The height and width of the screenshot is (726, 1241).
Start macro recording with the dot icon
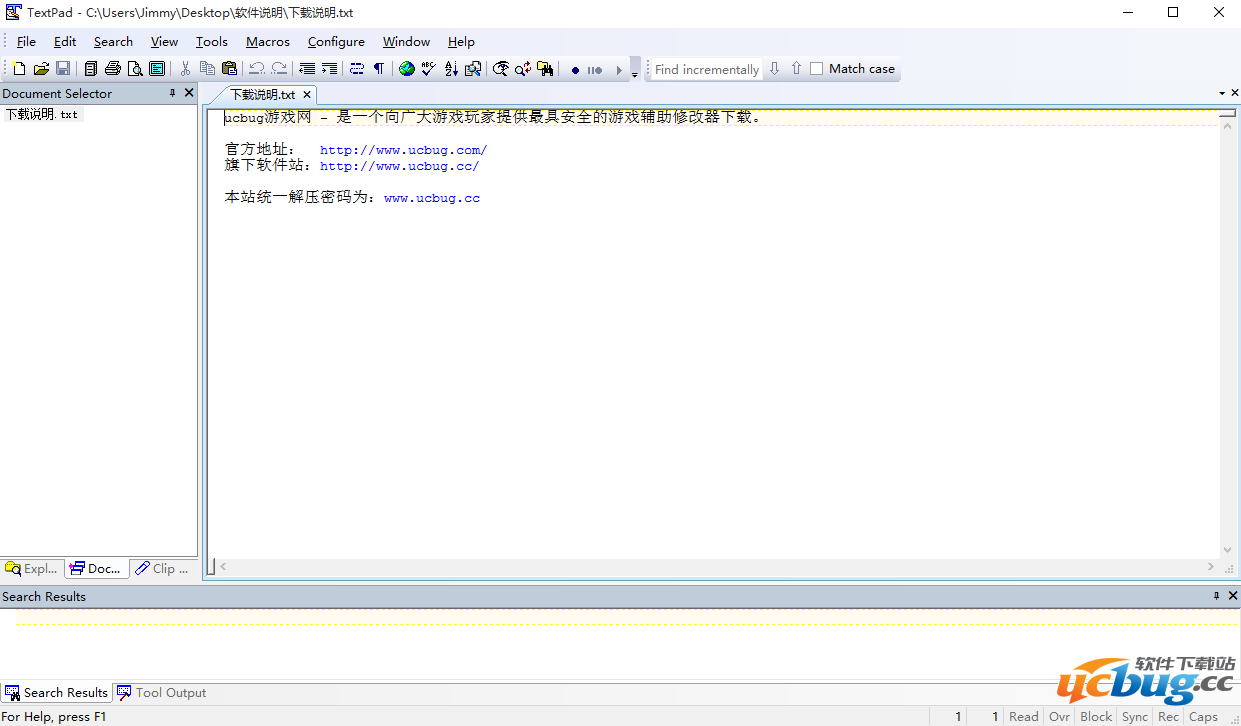(575, 70)
